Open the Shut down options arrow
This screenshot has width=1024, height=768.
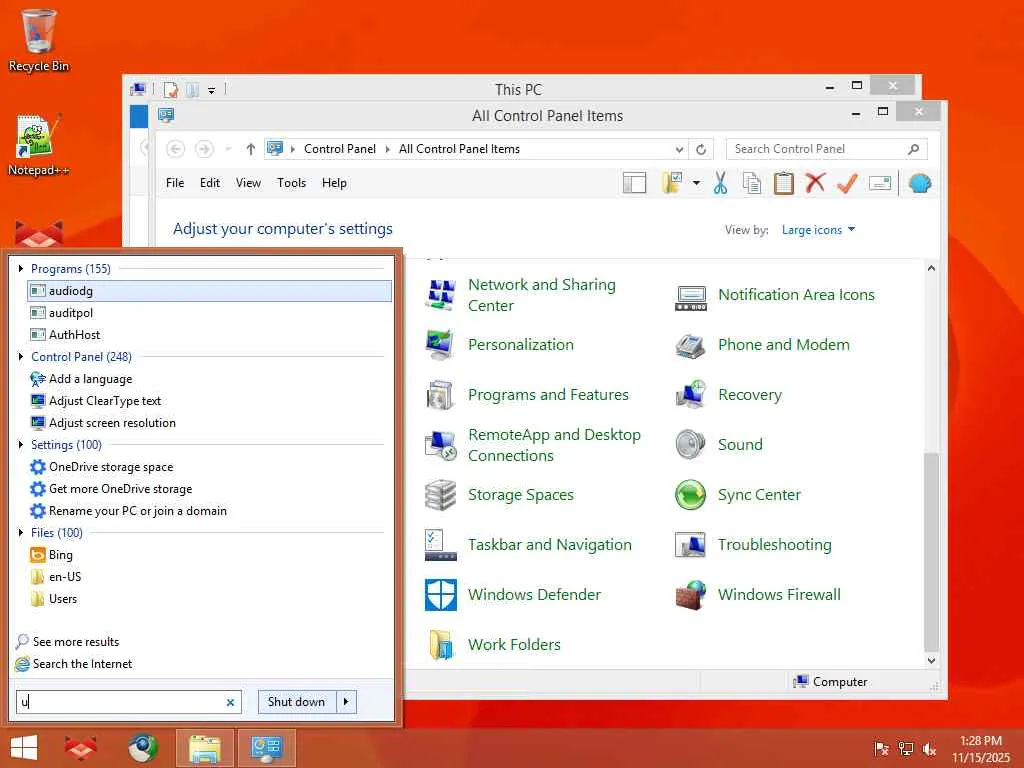tap(346, 702)
